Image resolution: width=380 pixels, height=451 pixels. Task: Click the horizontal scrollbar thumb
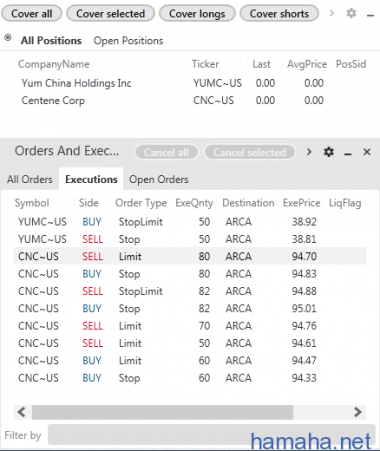(162, 412)
